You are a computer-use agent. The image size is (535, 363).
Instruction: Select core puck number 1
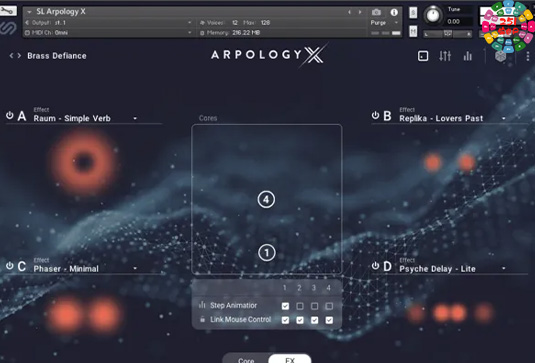266,253
